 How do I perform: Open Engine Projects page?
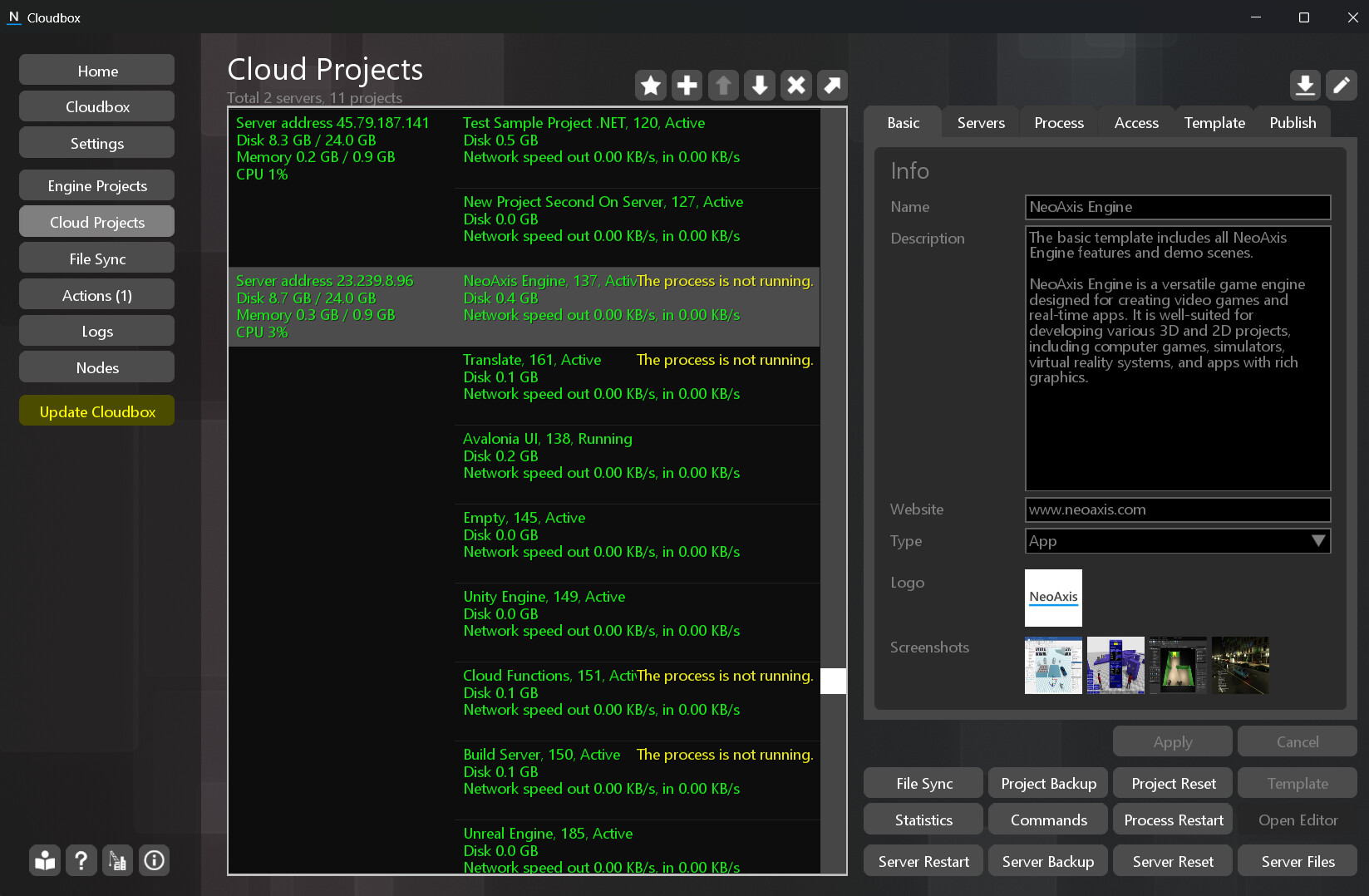(97, 185)
